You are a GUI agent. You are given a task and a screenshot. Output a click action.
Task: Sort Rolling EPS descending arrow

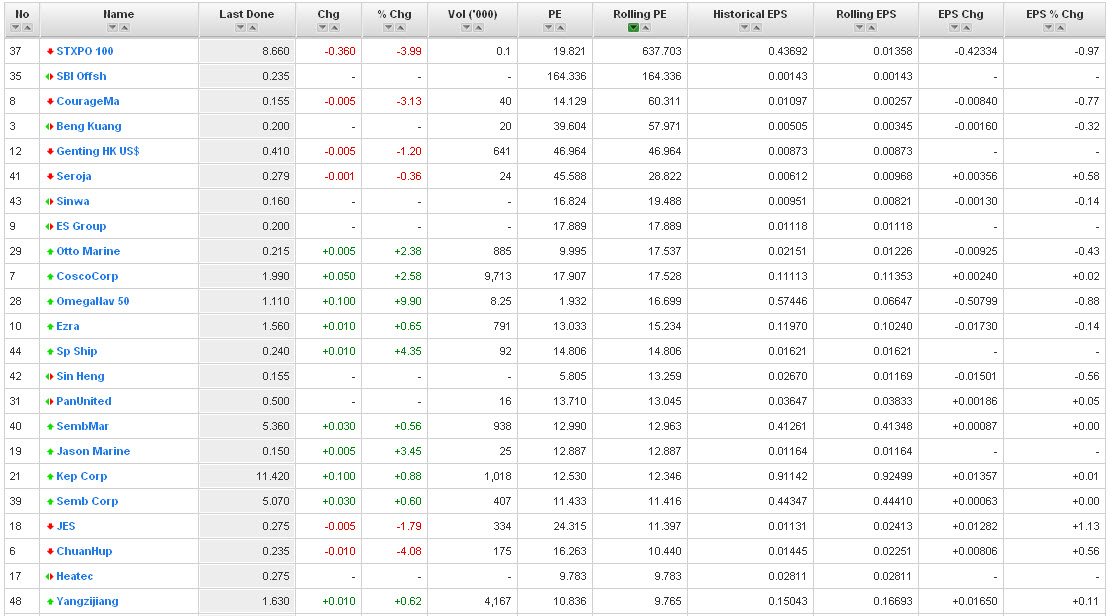tap(859, 28)
